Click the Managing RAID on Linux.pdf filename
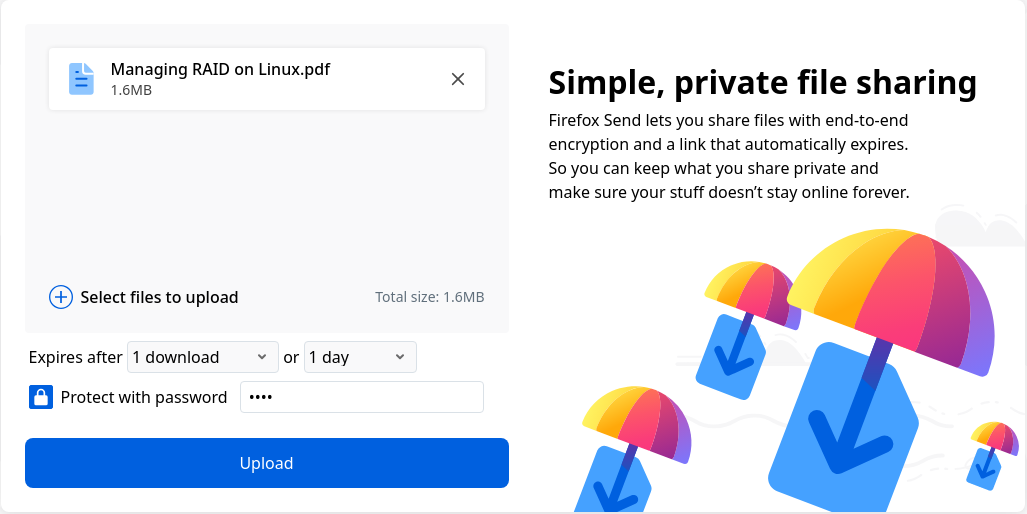Screen dimensions: 1027x514 click(220, 69)
